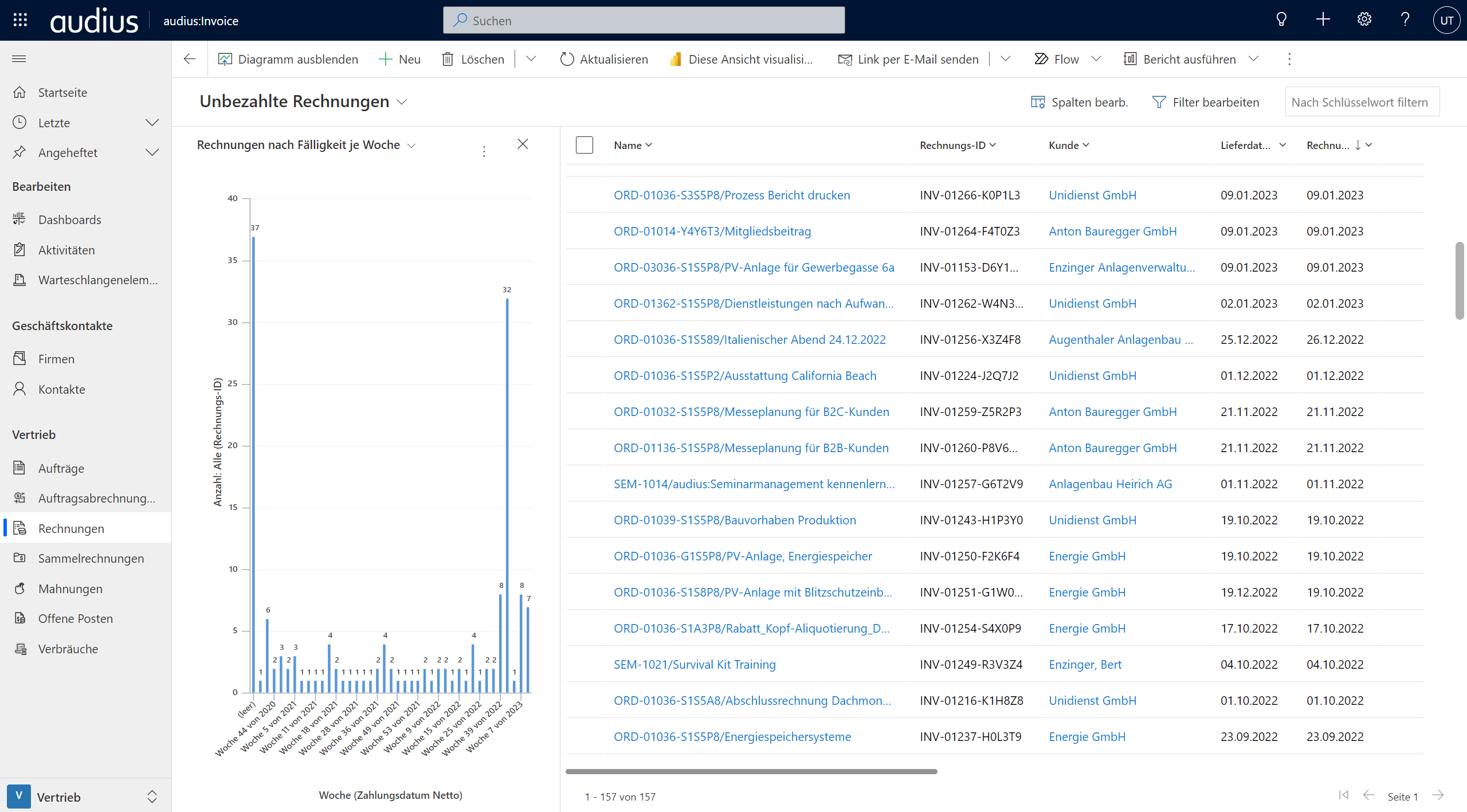Screen dimensions: 1467x812
Task: Click the Link per E-Mail senden icon
Action: pos(844,59)
